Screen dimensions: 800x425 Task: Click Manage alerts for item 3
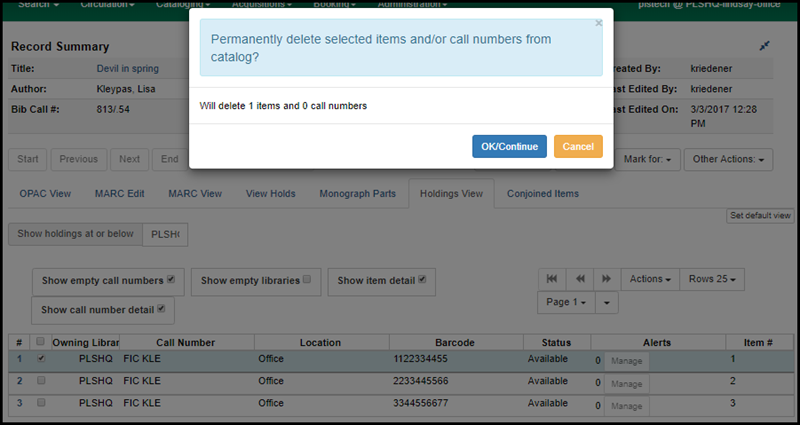pyautogui.click(x=627, y=406)
